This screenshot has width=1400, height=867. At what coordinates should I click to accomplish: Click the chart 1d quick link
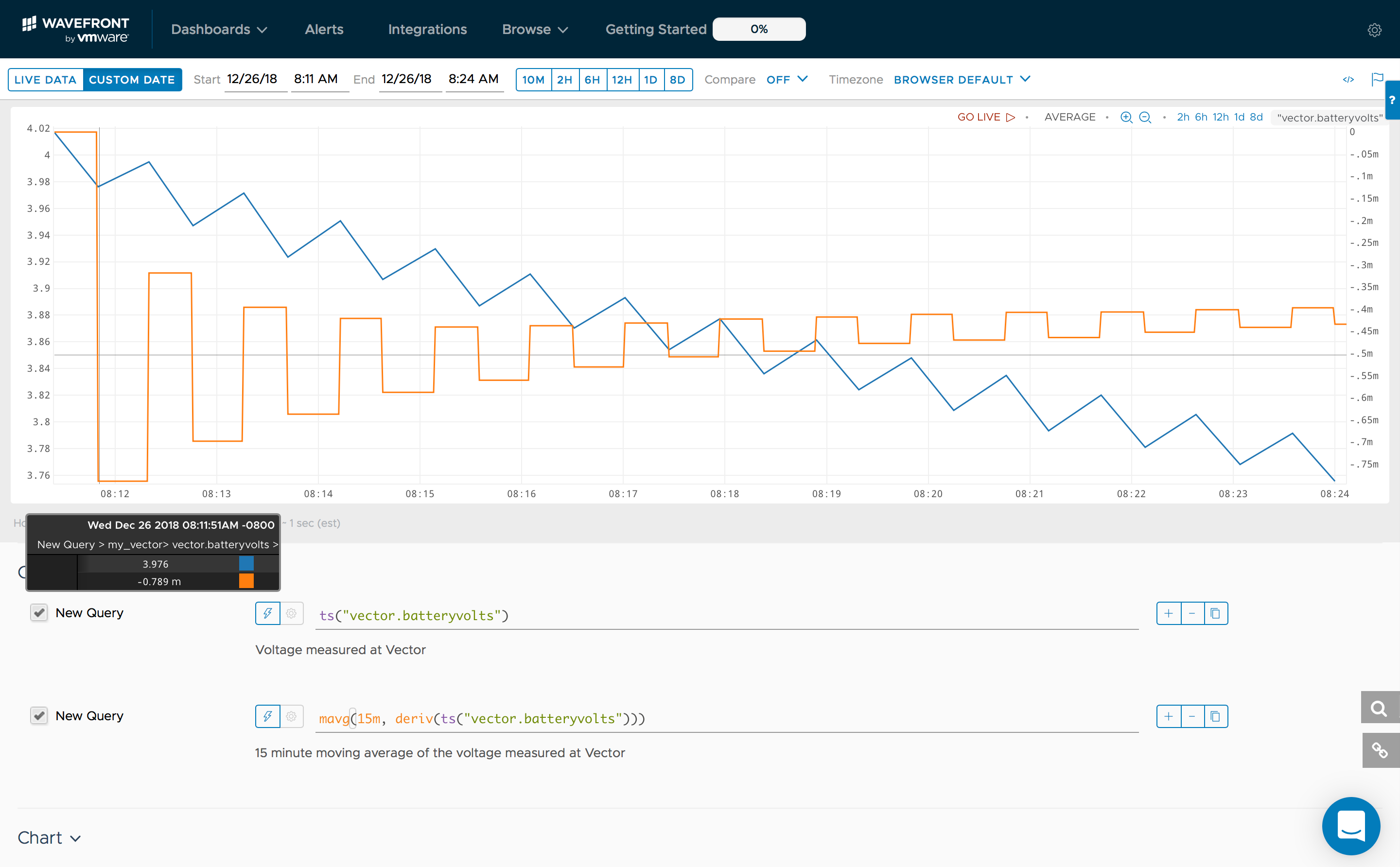tap(1239, 117)
